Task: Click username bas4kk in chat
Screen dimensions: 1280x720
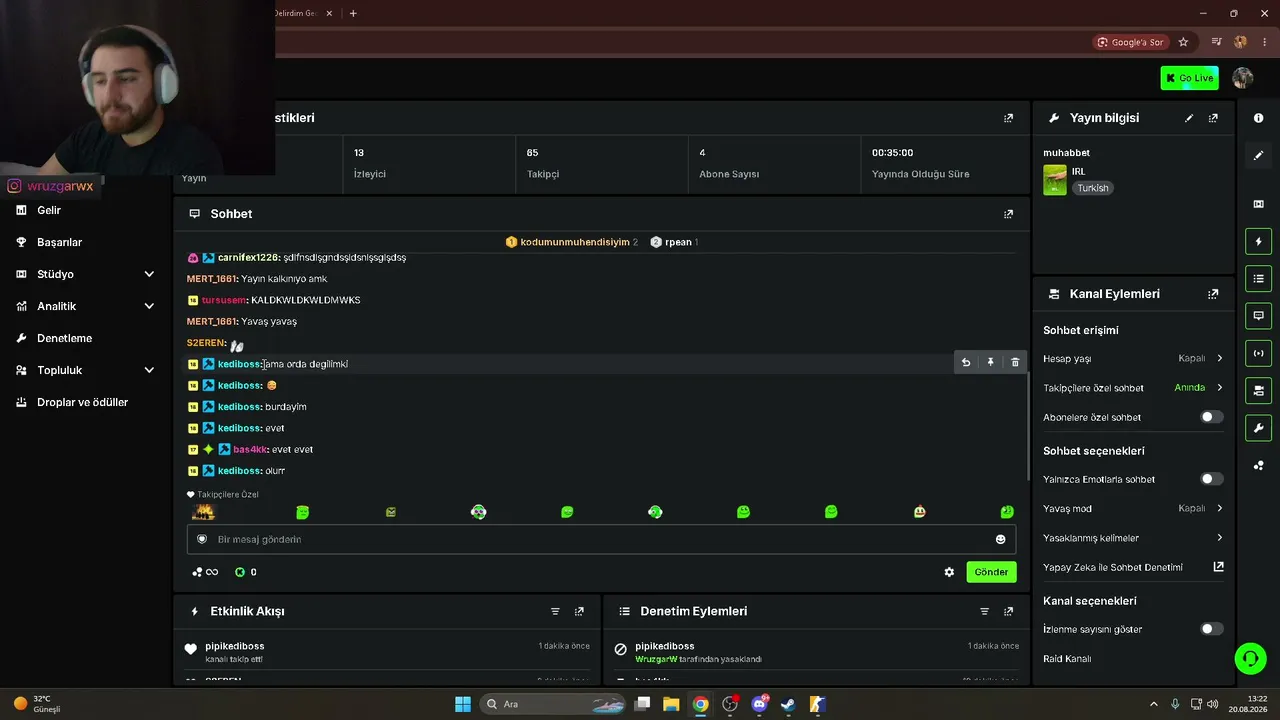Action: tap(250, 449)
